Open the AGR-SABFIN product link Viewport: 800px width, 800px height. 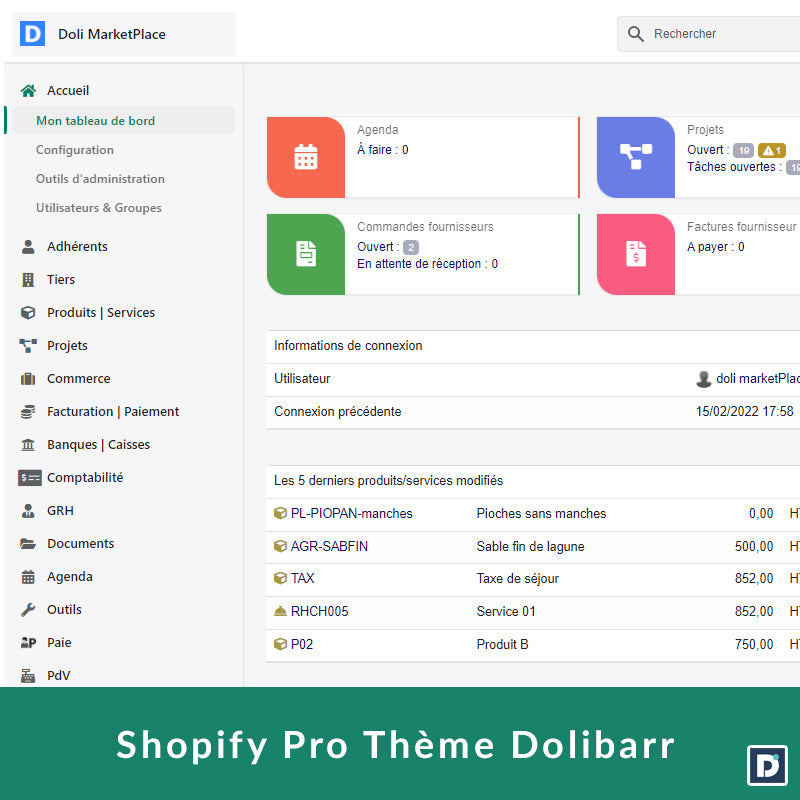329,547
